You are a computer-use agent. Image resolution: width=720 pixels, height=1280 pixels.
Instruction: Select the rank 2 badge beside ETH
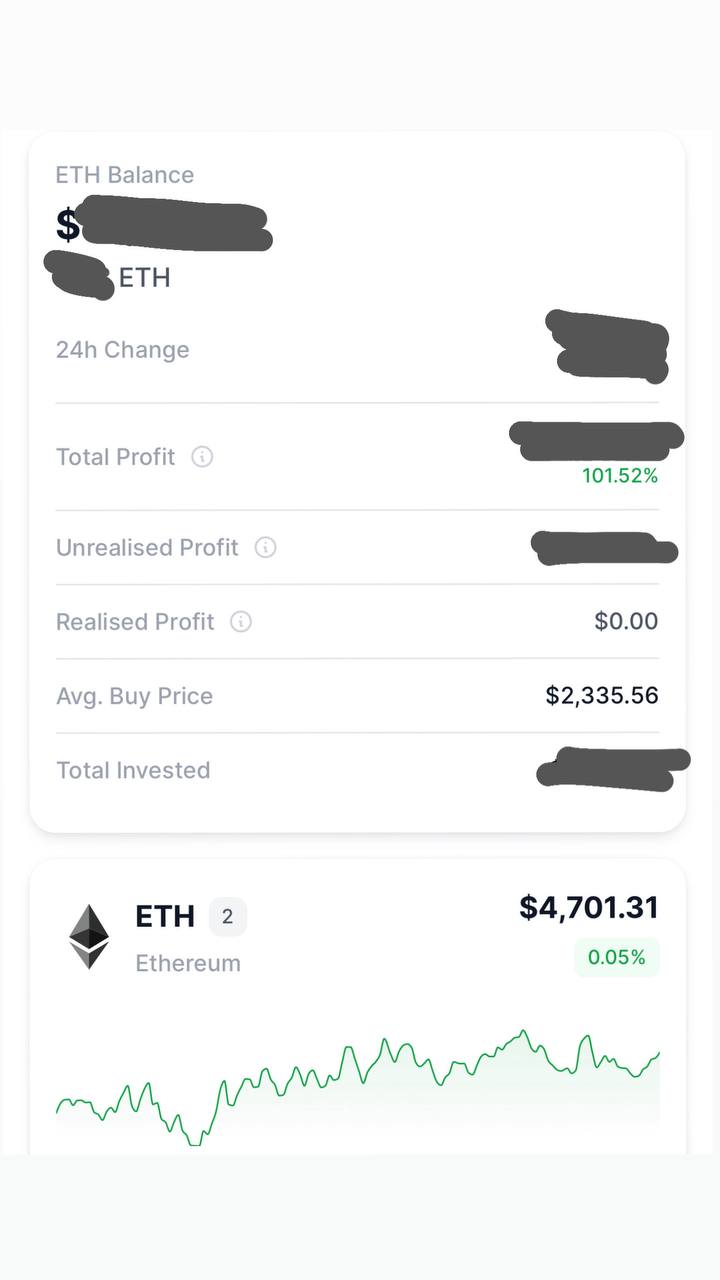click(x=227, y=916)
